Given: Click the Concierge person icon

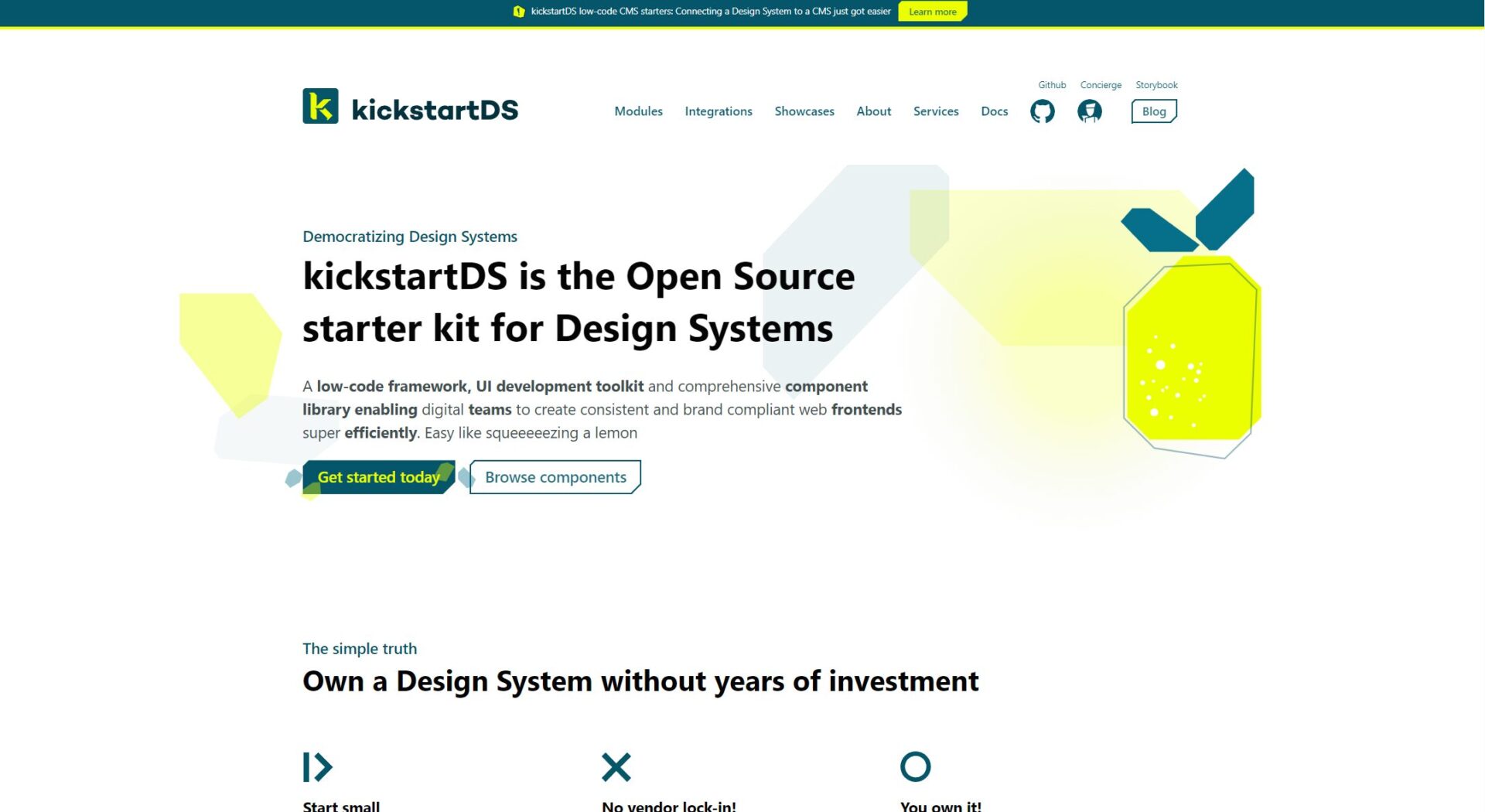Looking at the screenshot, I should [x=1089, y=111].
